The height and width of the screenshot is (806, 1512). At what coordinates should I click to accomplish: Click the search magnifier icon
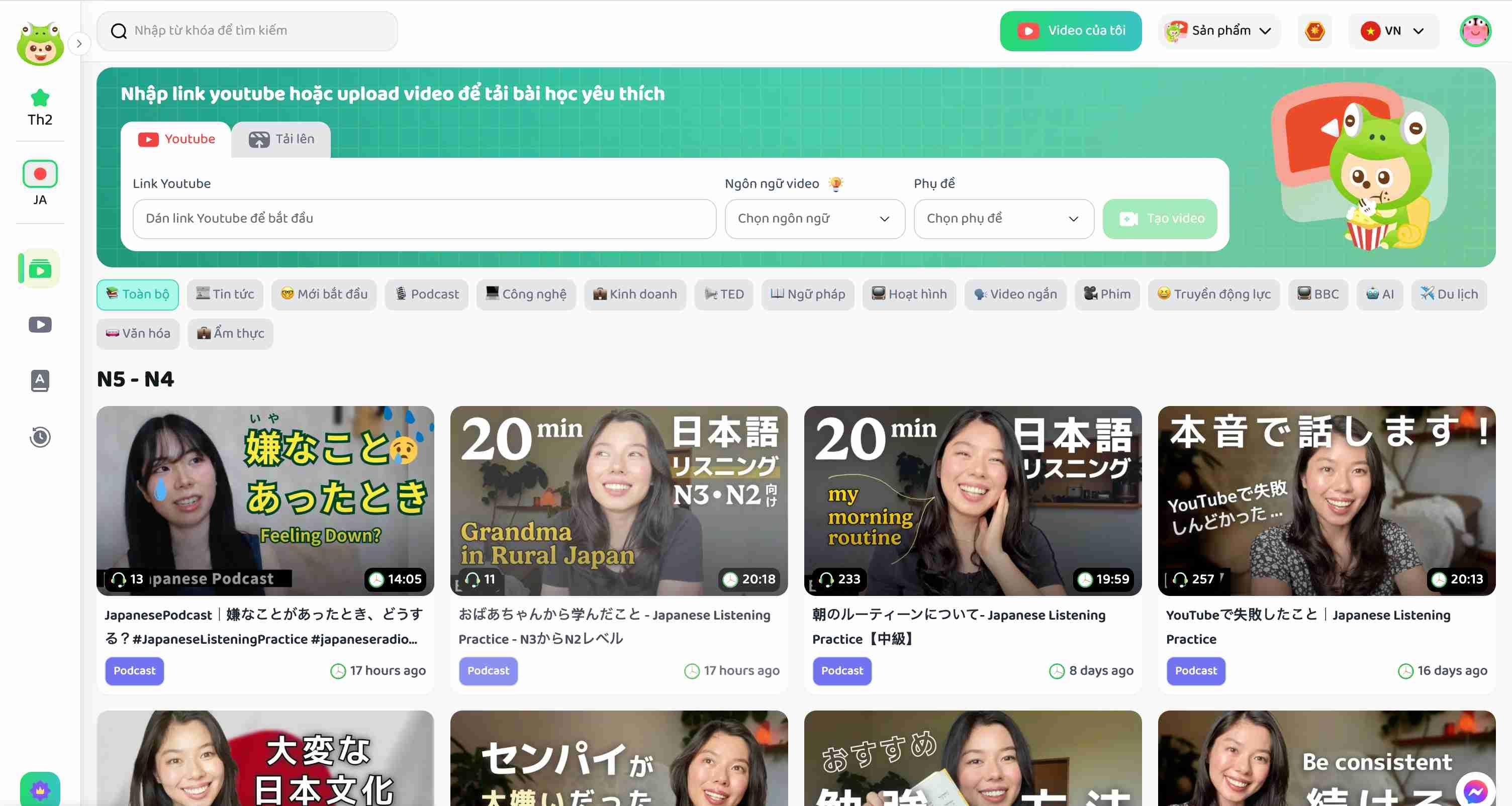tap(119, 31)
